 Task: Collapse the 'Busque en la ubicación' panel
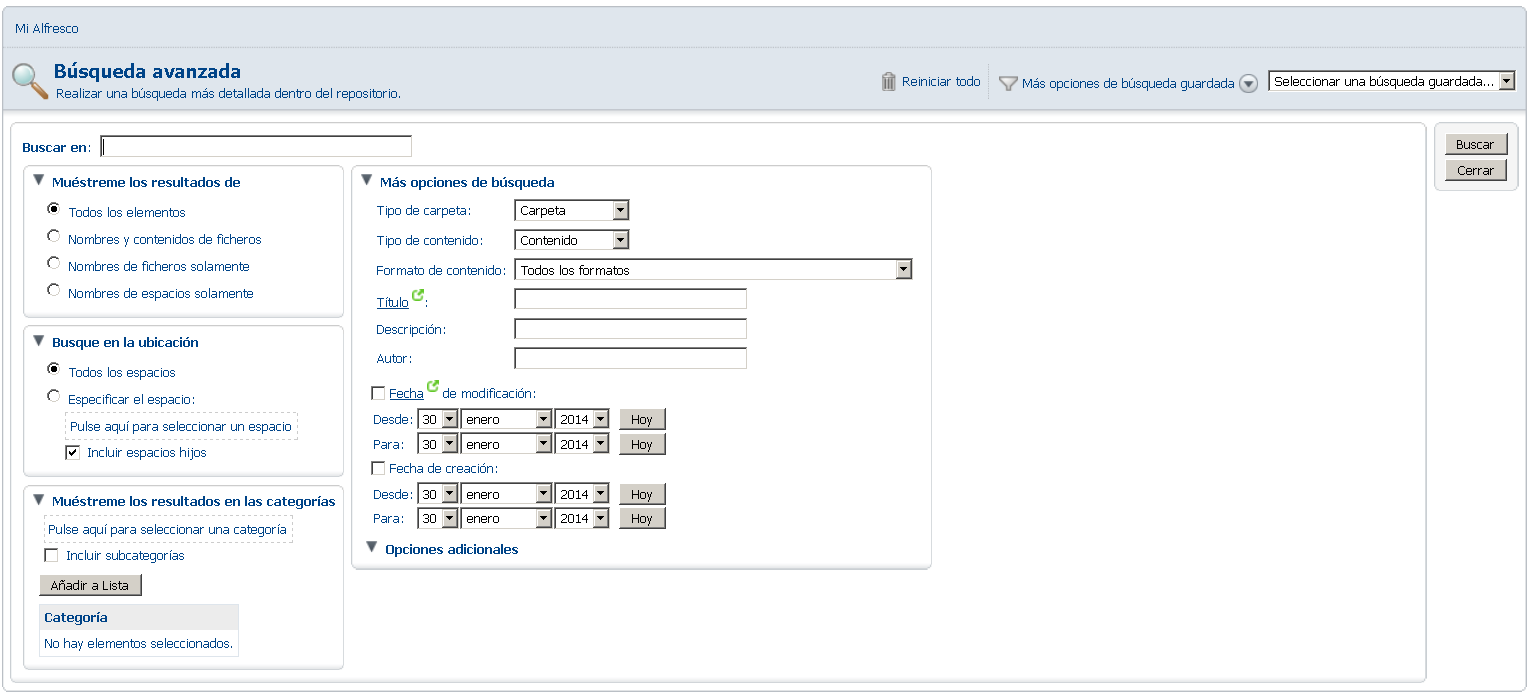pos(39,341)
